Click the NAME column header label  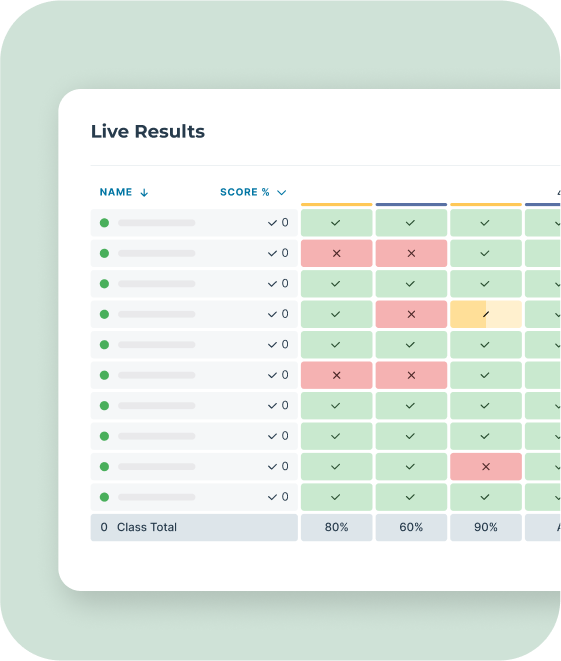tap(116, 192)
